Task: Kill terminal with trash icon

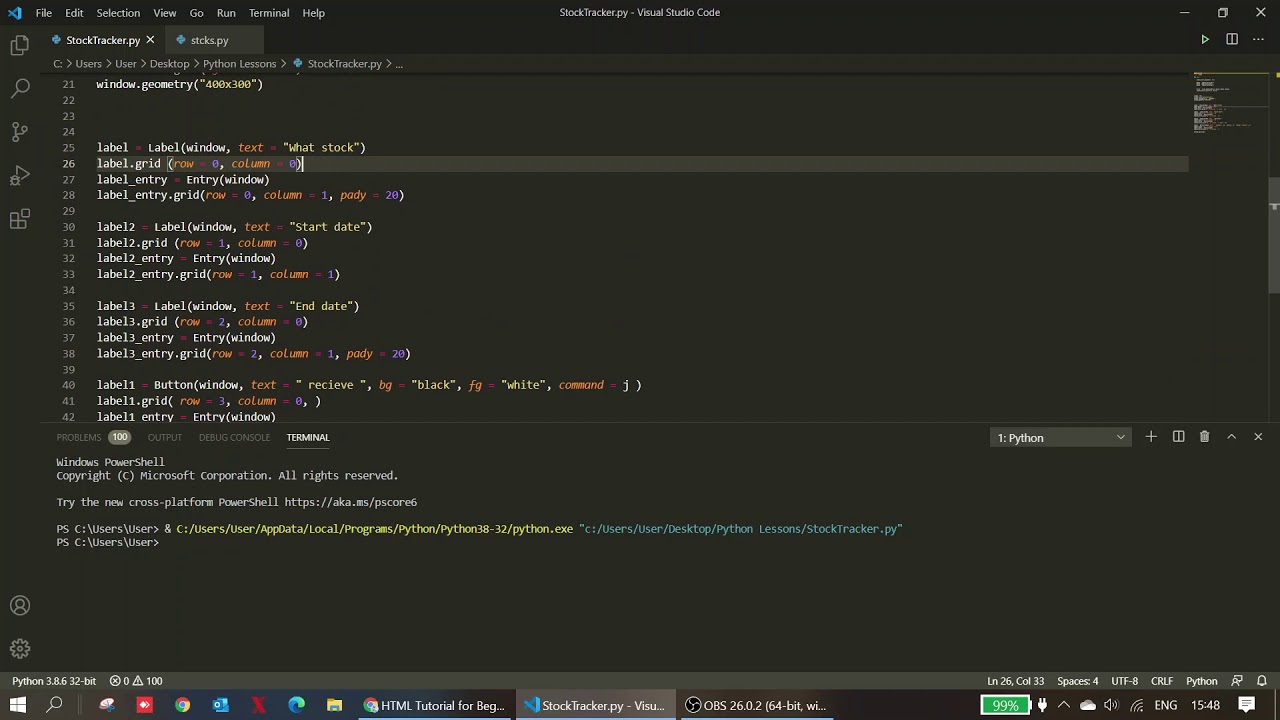Action: (x=1204, y=437)
